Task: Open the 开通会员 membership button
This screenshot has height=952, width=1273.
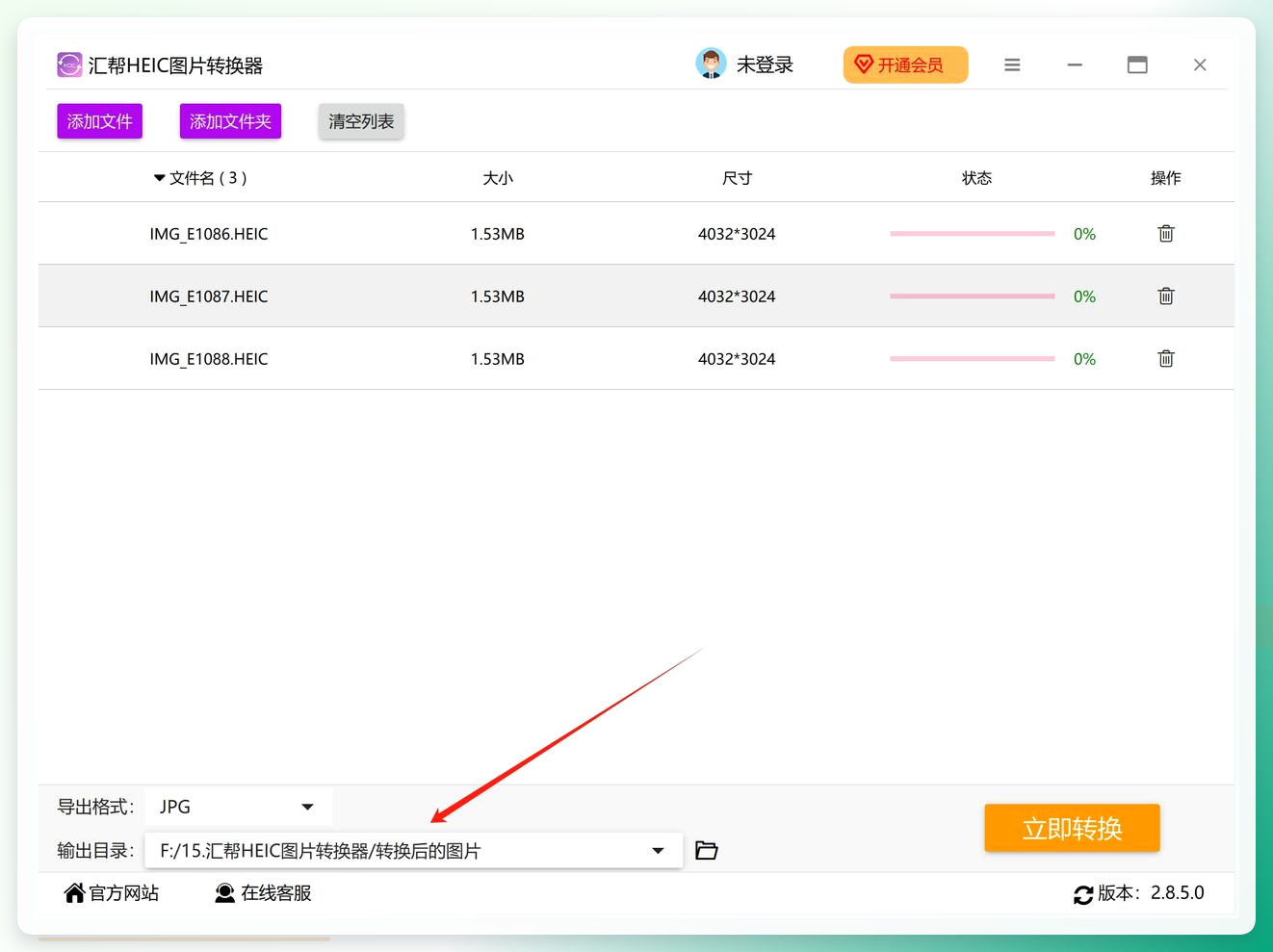Action: [x=905, y=65]
